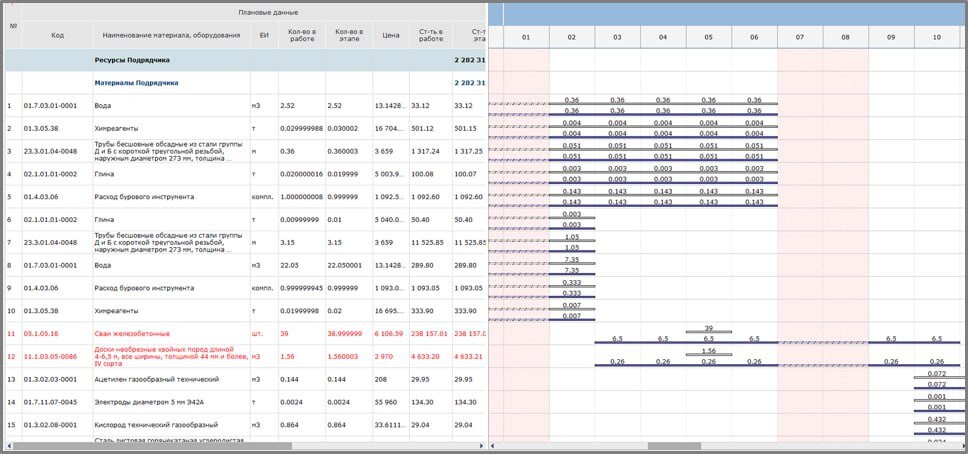Click the 'Цена' column header

(x=391, y=36)
